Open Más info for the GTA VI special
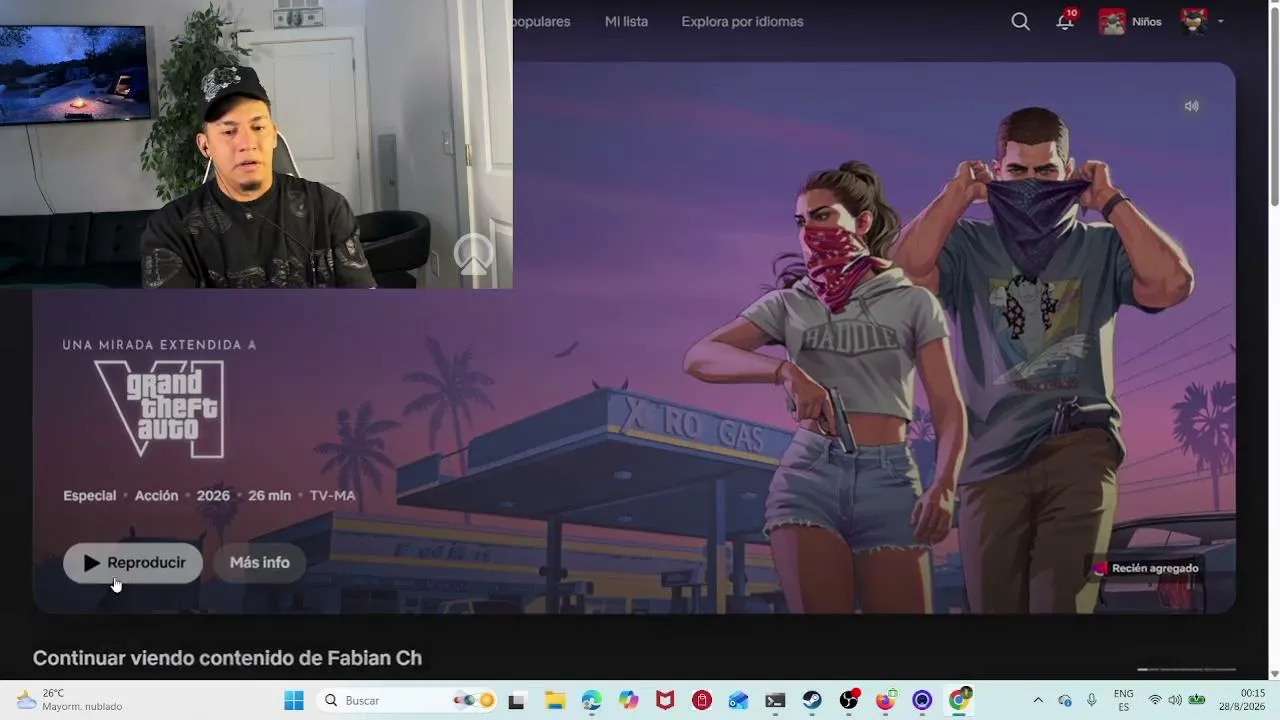The height and width of the screenshot is (720, 1280). pos(260,563)
